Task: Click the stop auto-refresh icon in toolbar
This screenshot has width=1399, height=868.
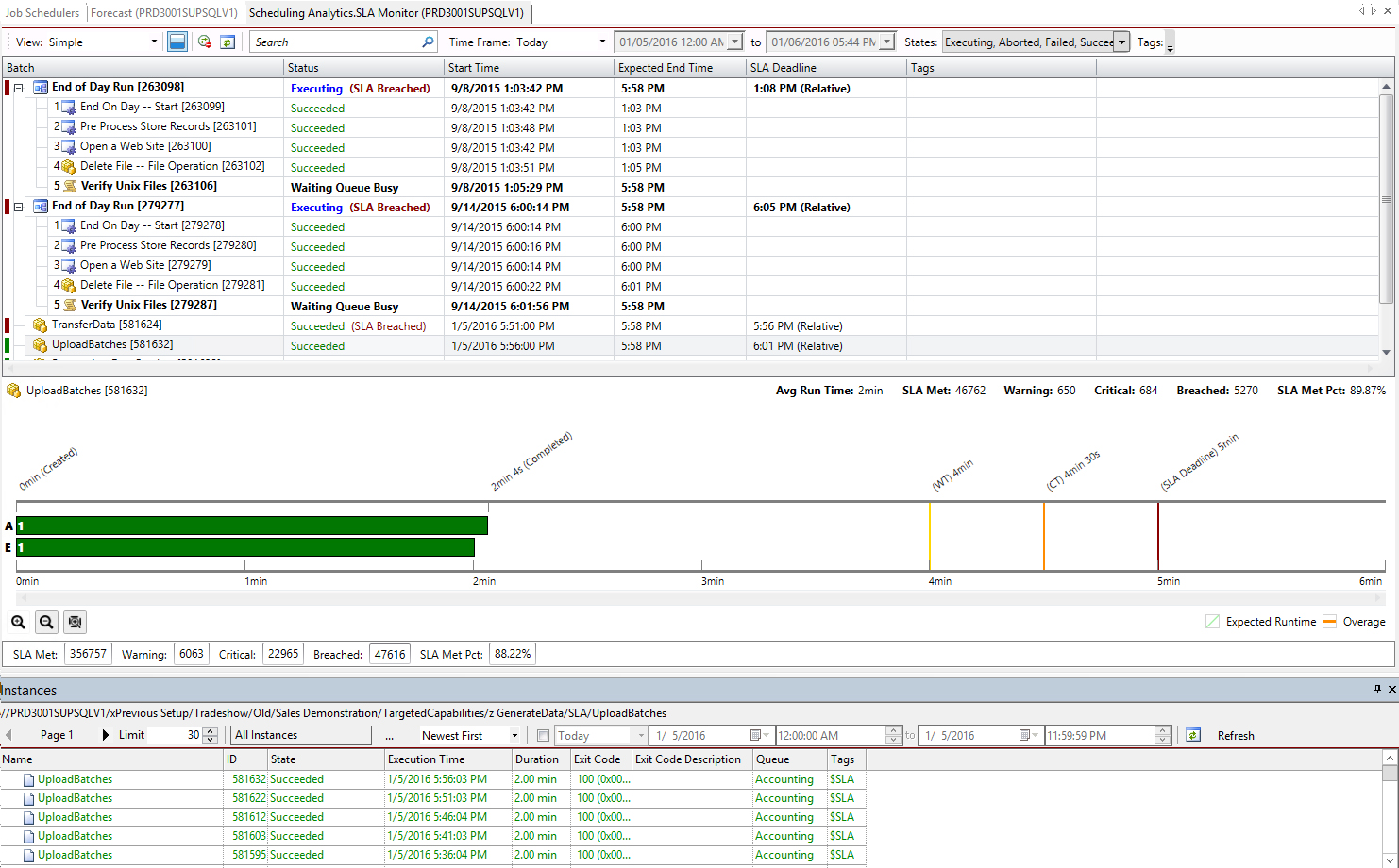Action: pos(206,42)
